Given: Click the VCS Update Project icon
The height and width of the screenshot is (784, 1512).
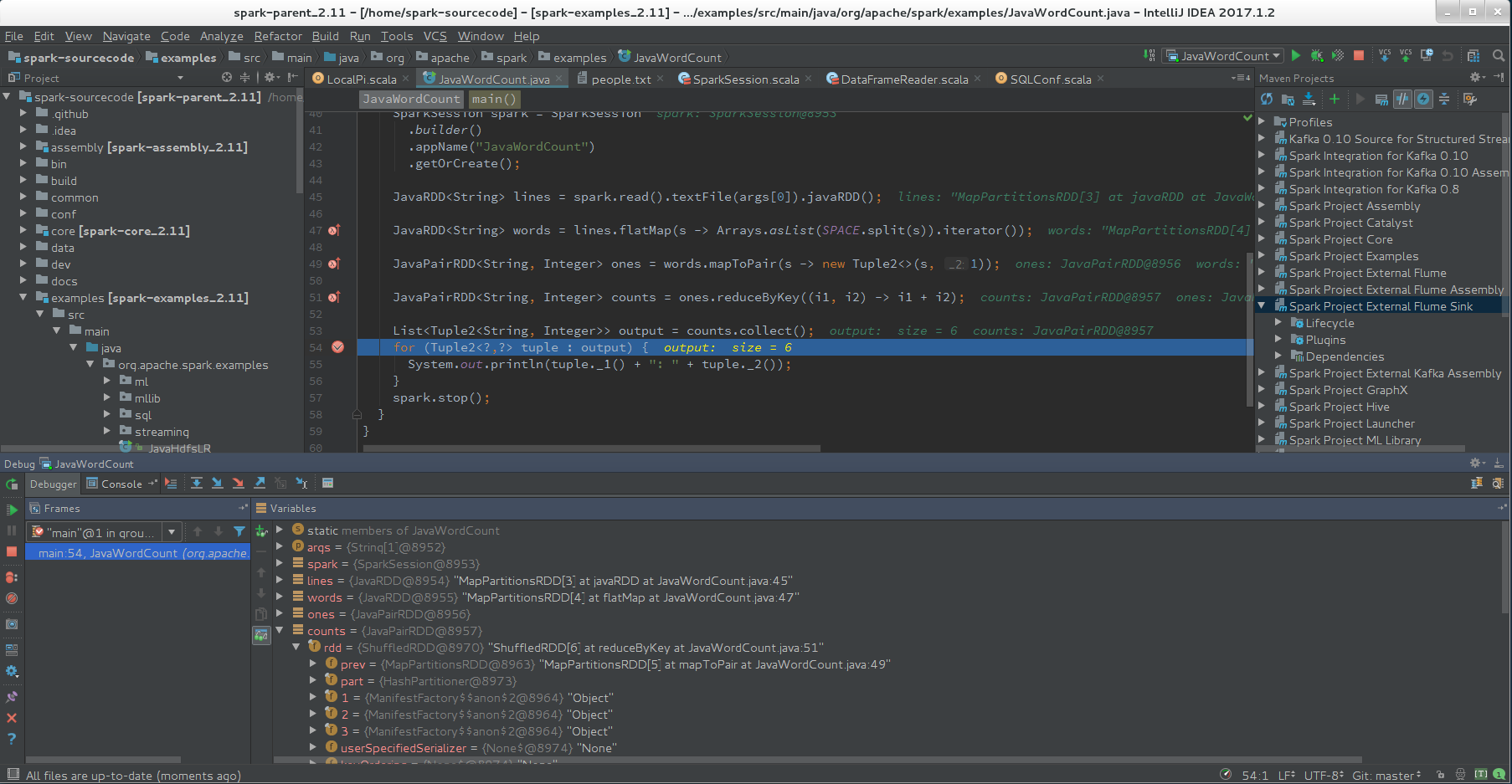Looking at the screenshot, I should pos(1385,56).
